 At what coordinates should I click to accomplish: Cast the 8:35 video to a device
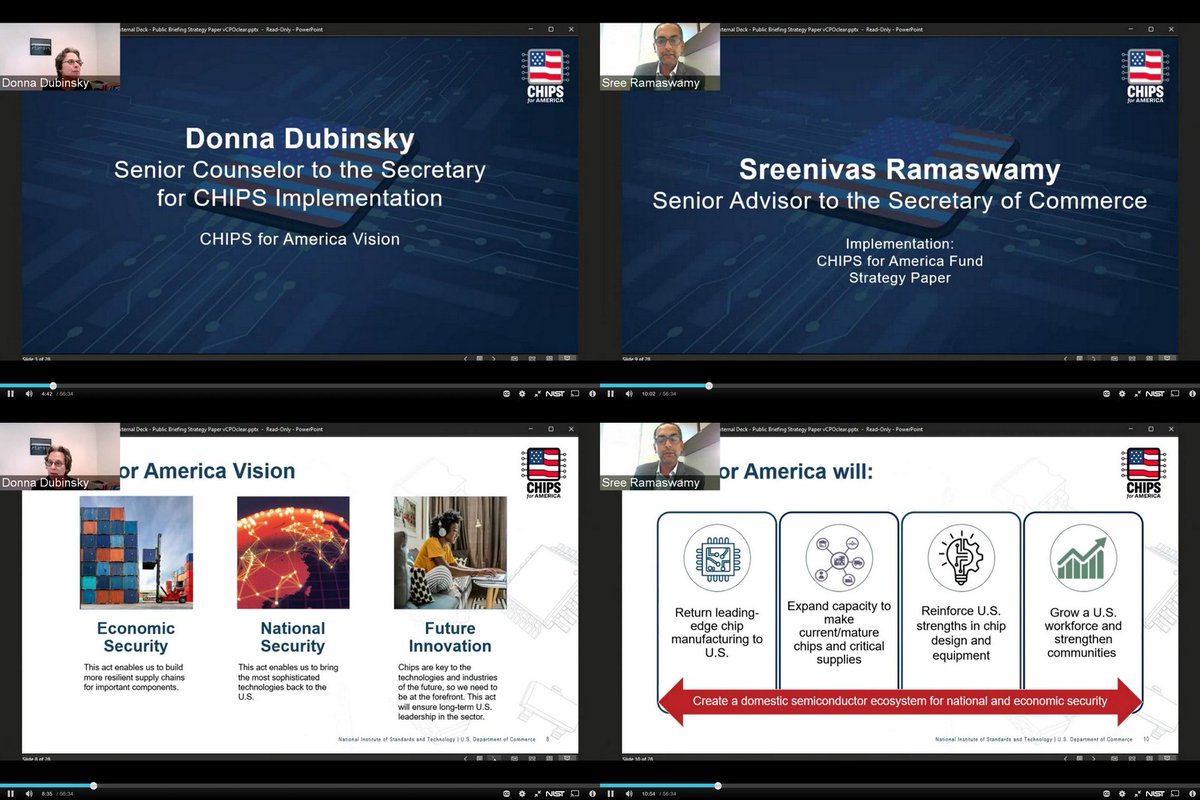tap(575, 794)
